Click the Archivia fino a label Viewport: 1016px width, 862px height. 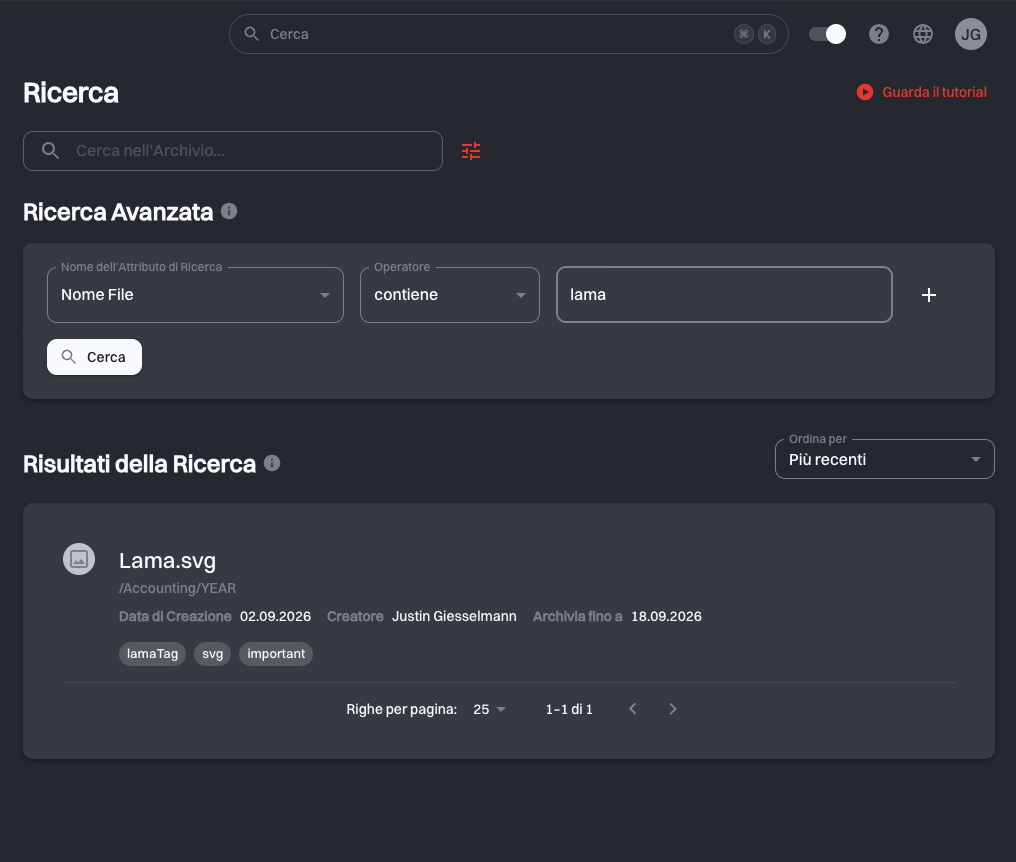point(577,616)
